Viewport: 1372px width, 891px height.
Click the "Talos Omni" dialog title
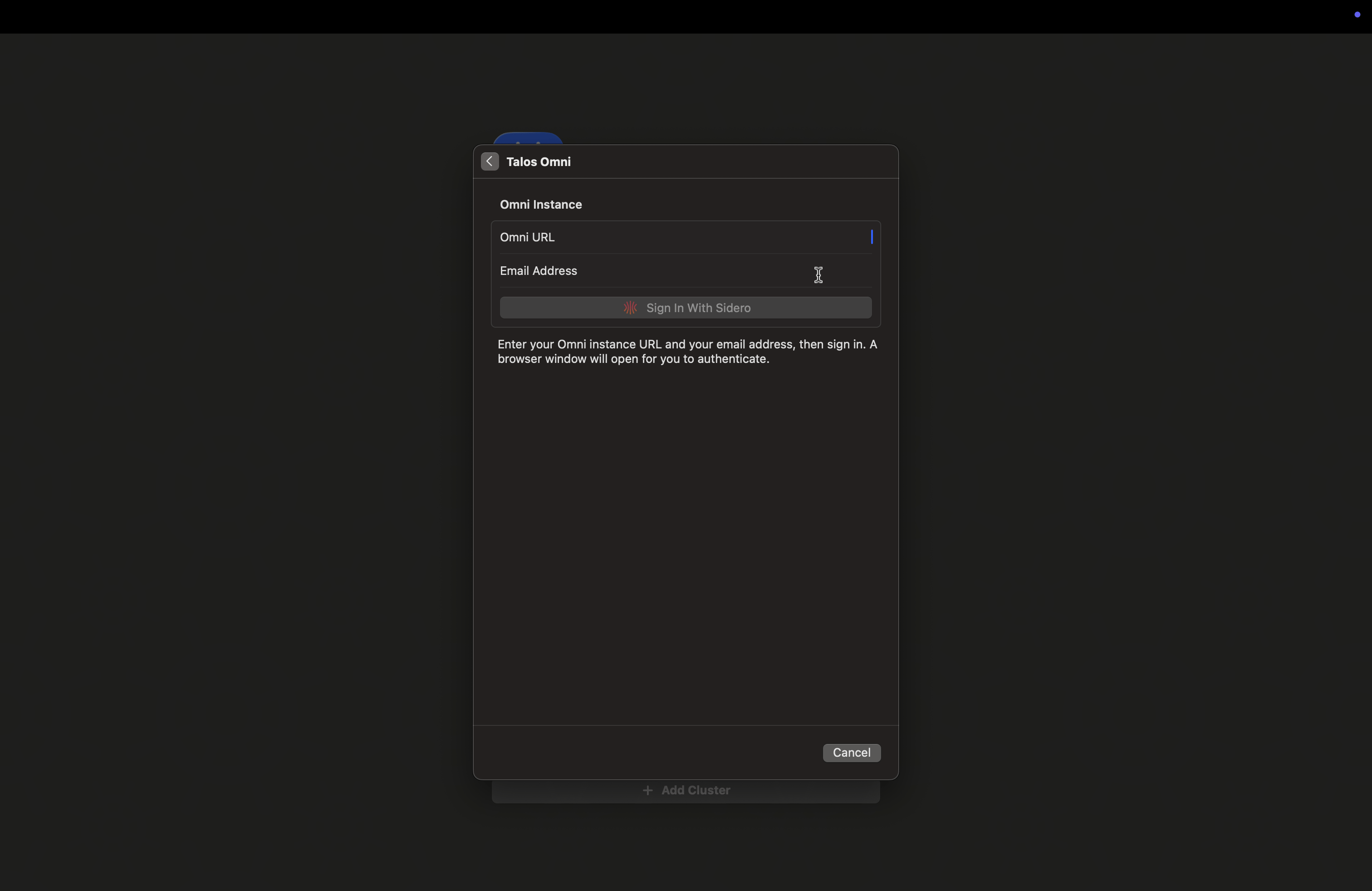point(539,162)
